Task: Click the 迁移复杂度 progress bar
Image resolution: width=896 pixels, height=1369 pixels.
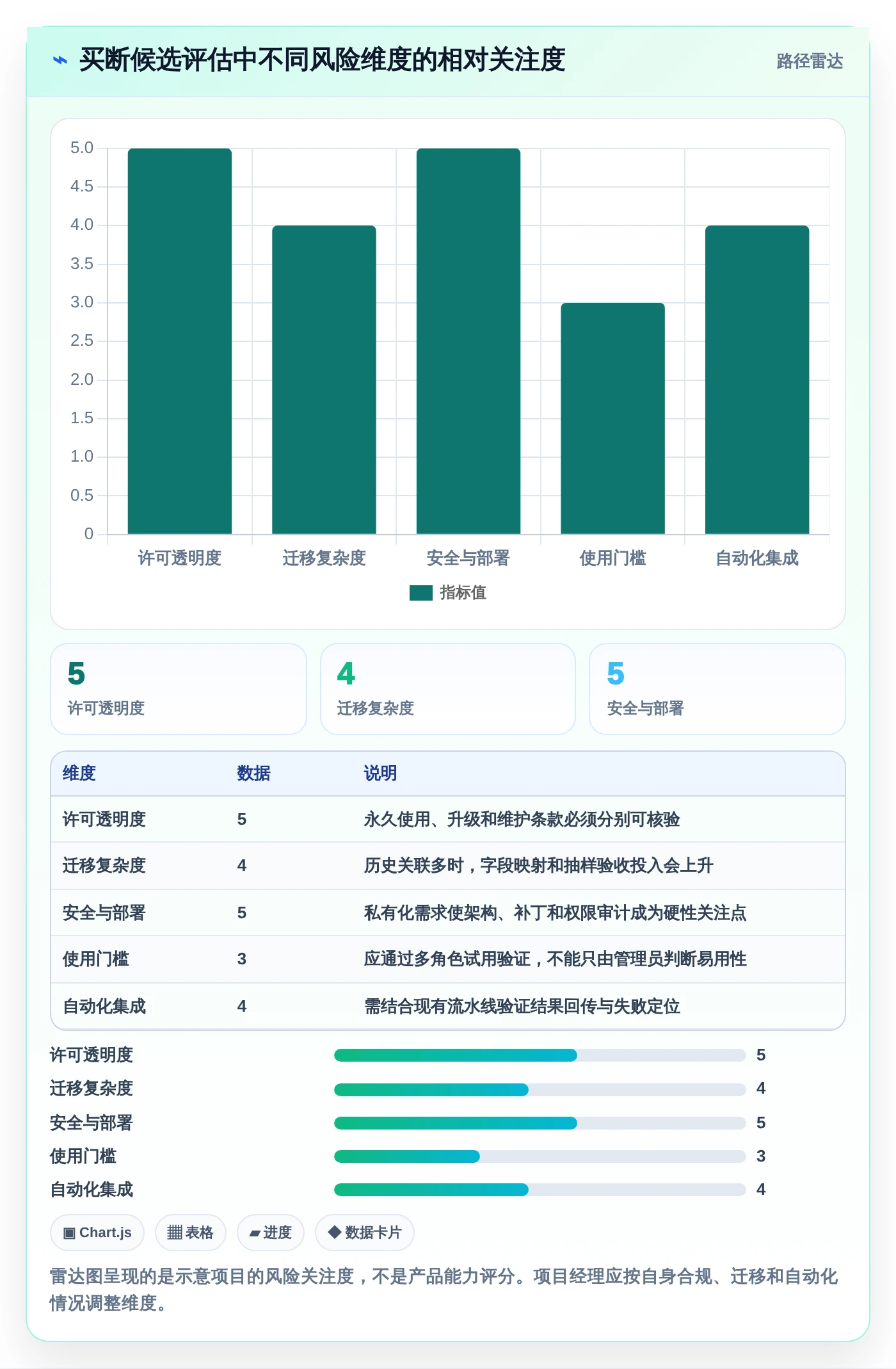Action: [540, 1089]
